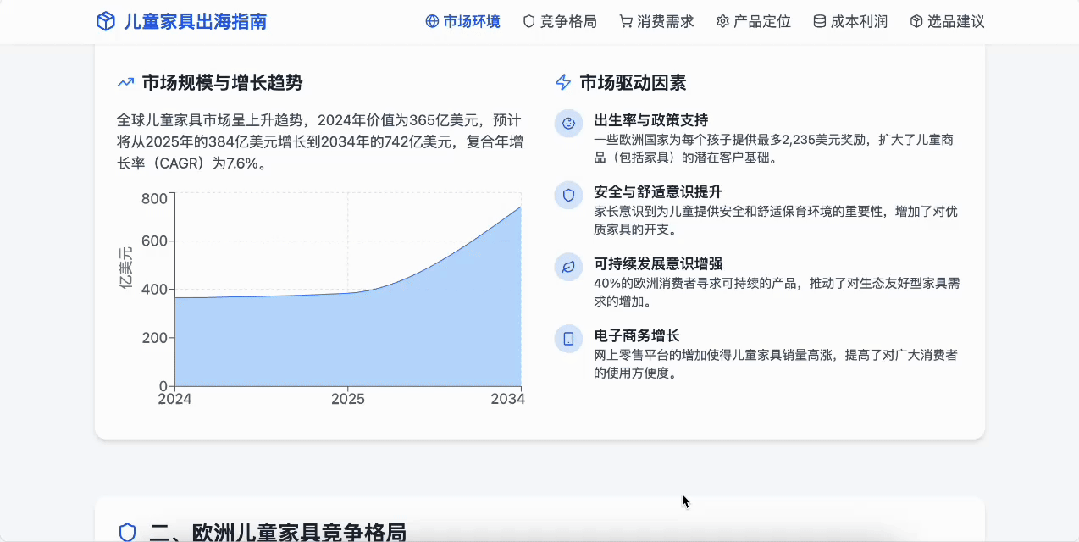
Task: Open the 竞争格局 navigation tab
Action: point(559,21)
